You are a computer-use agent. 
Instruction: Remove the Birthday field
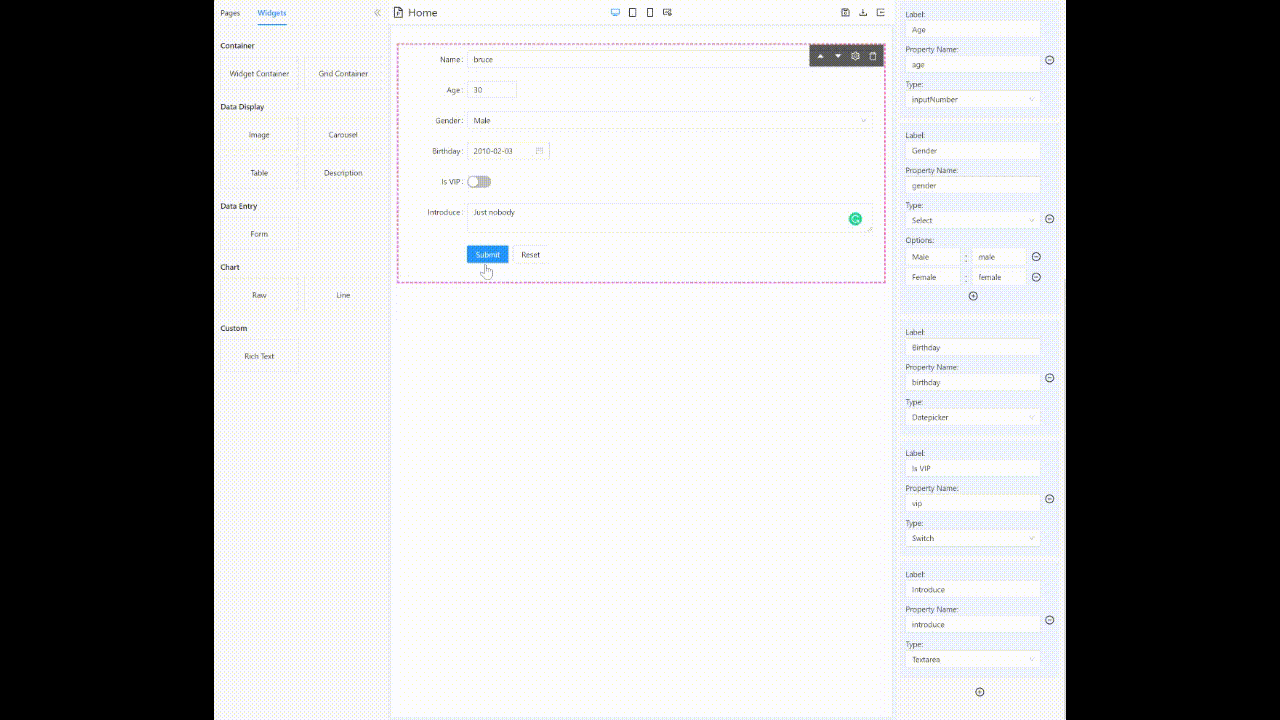pos(1049,378)
